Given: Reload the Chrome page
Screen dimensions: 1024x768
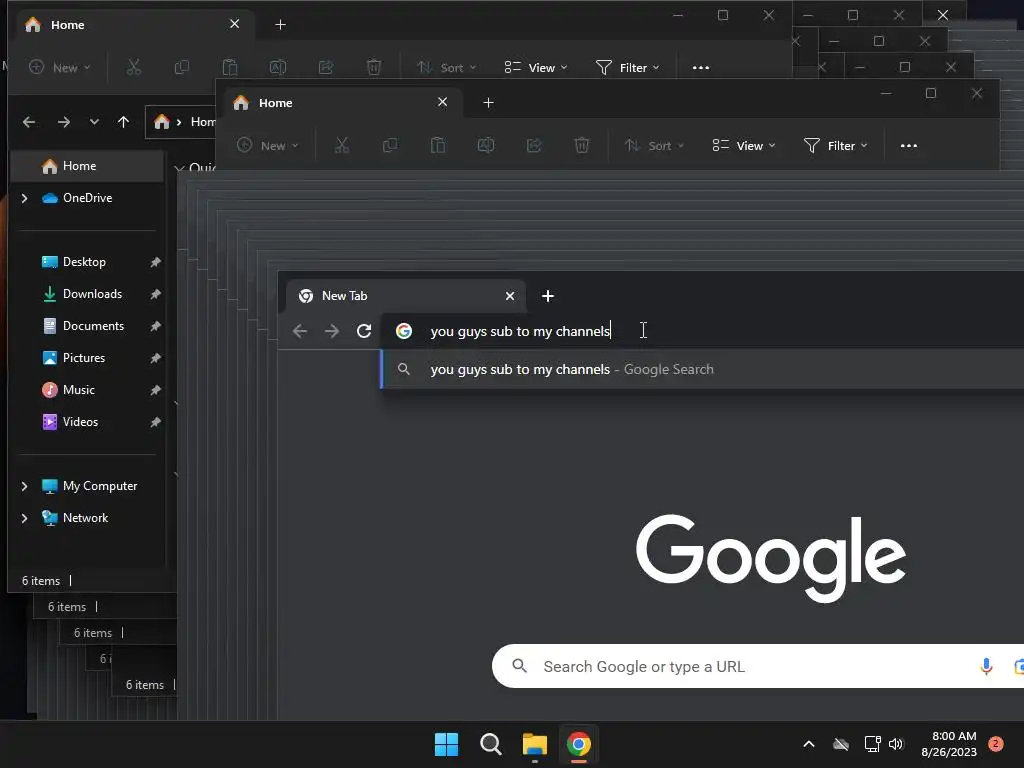Looking at the screenshot, I should tap(364, 331).
